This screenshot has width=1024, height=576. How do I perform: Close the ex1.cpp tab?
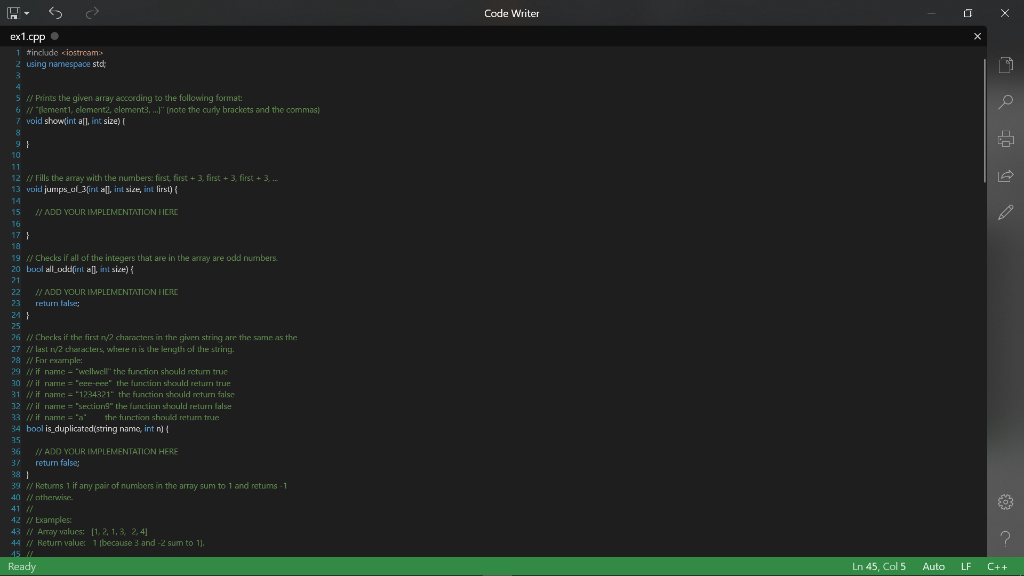point(977,35)
